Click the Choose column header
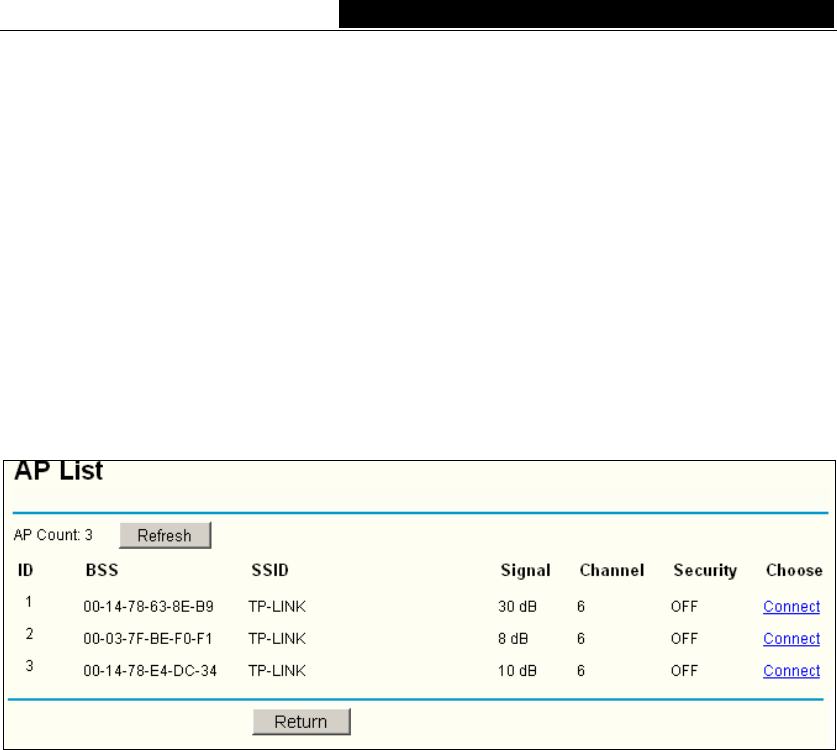This screenshot has height=750, width=837. click(x=794, y=570)
